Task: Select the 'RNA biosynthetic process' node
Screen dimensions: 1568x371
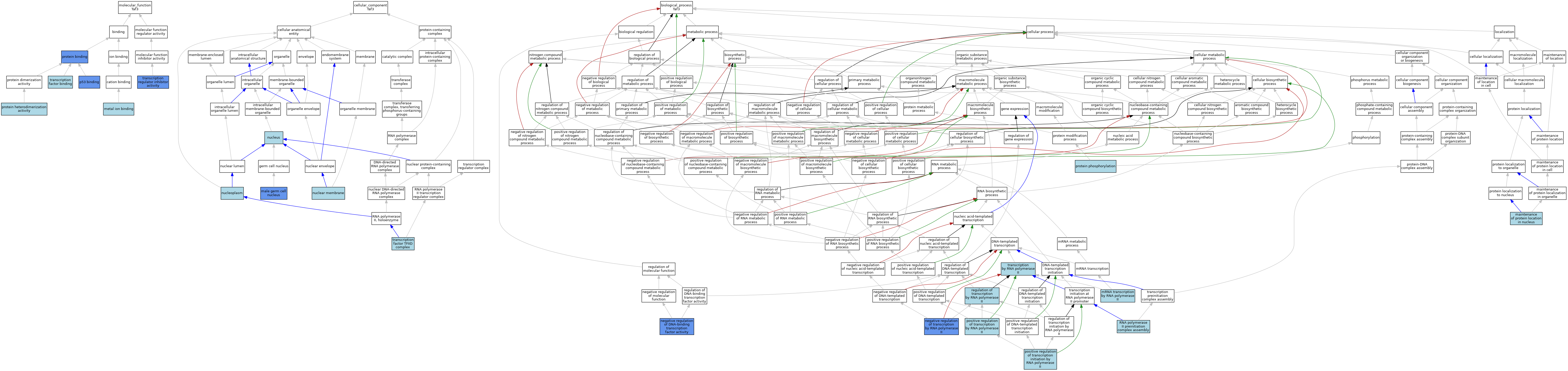Action: pyautogui.click(x=992, y=193)
